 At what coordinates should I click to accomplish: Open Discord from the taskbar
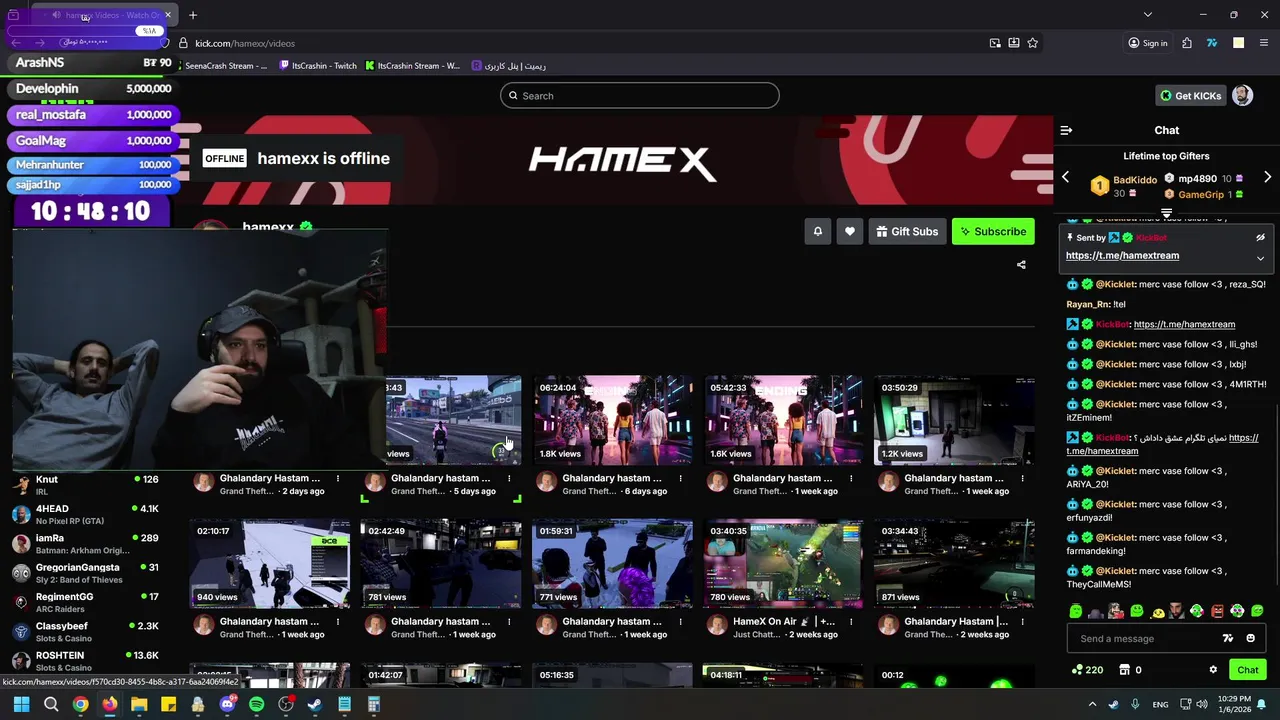click(227, 704)
